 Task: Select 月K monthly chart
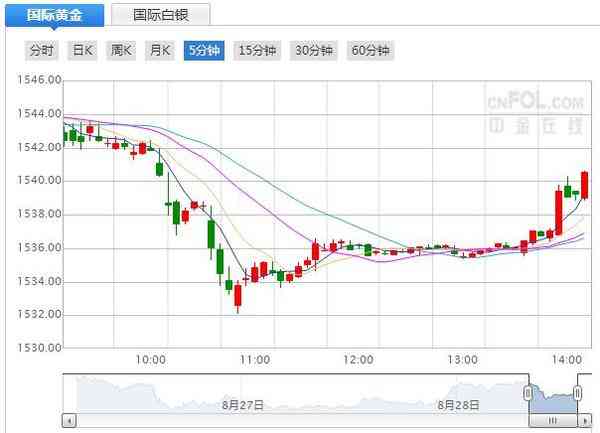160,50
